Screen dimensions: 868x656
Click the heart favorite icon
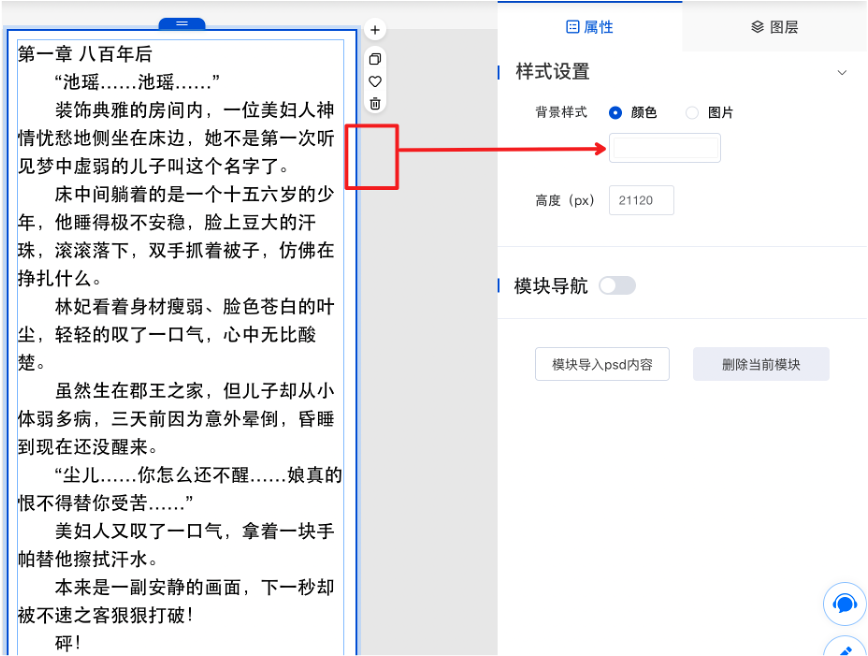[375, 81]
